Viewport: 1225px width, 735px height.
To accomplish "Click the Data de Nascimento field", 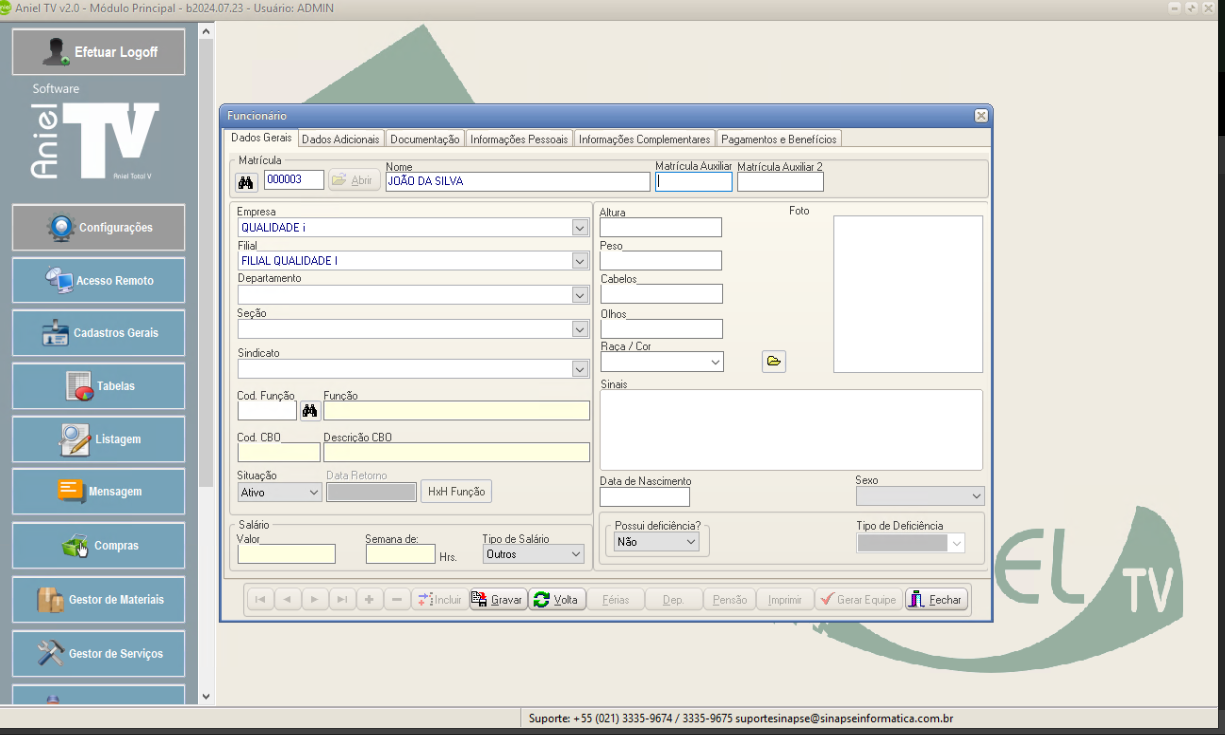I will (x=644, y=497).
